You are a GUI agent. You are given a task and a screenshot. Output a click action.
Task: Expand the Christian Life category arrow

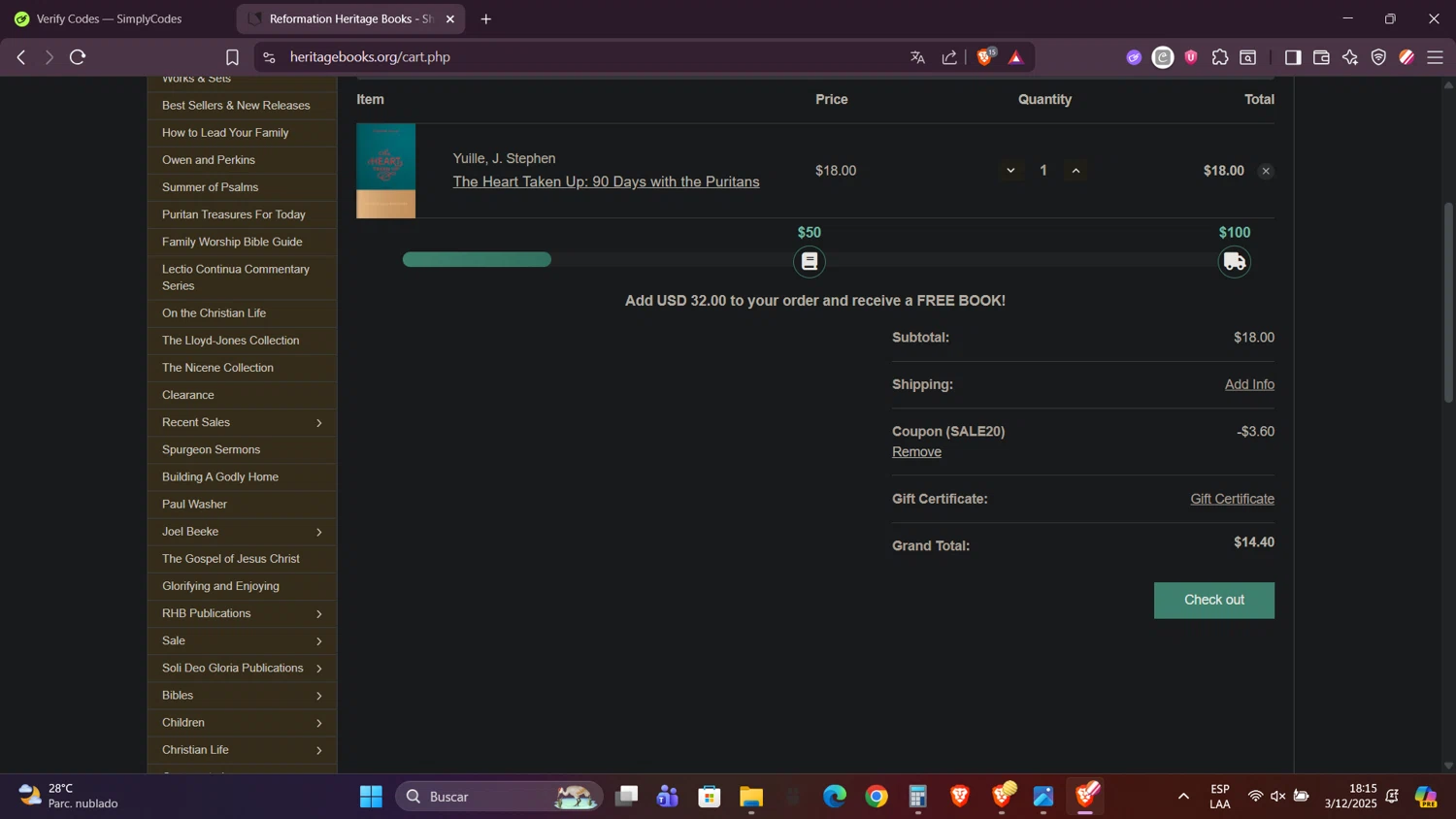pos(319,750)
